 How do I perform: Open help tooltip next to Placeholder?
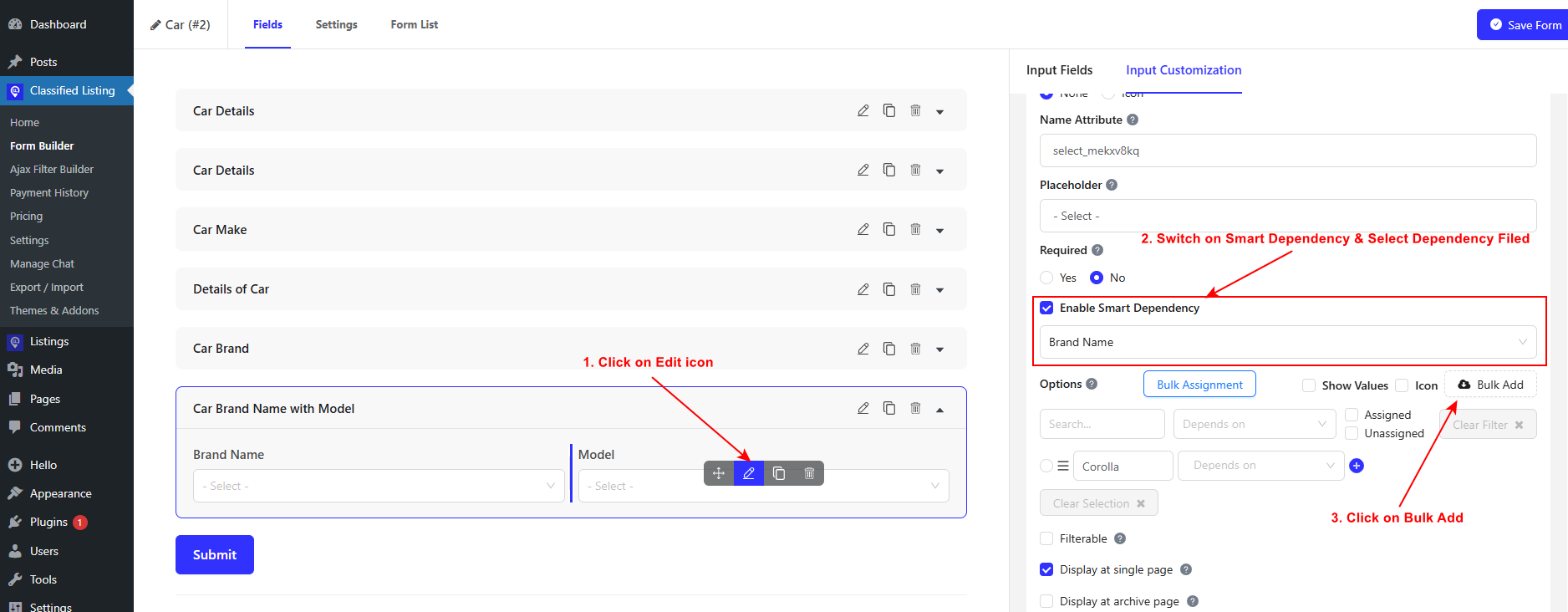[x=1112, y=185]
